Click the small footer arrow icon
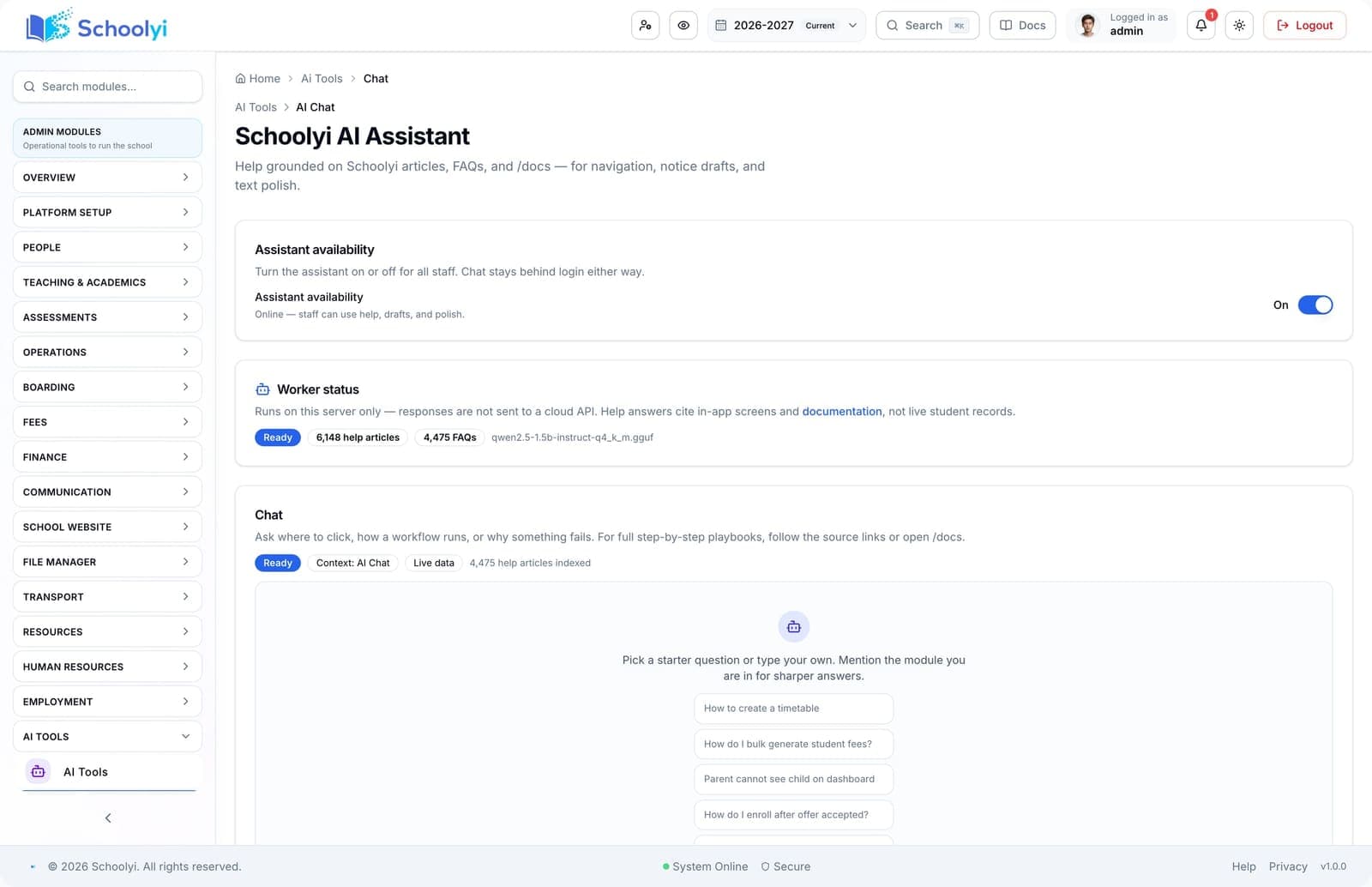The height and width of the screenshot is (887, 1372). coord(33,866)
